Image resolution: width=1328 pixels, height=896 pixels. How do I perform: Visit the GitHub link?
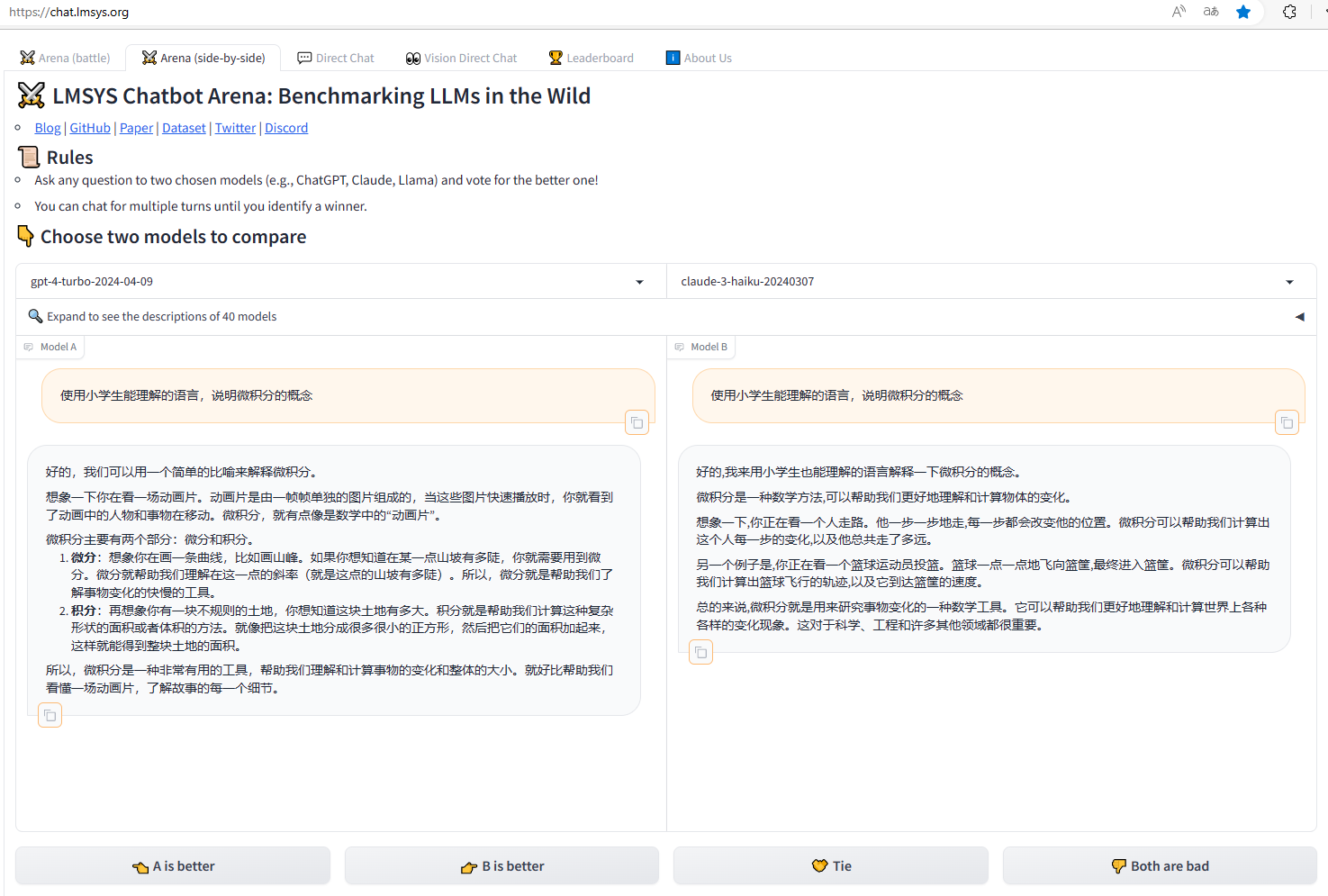click(90, 128)
